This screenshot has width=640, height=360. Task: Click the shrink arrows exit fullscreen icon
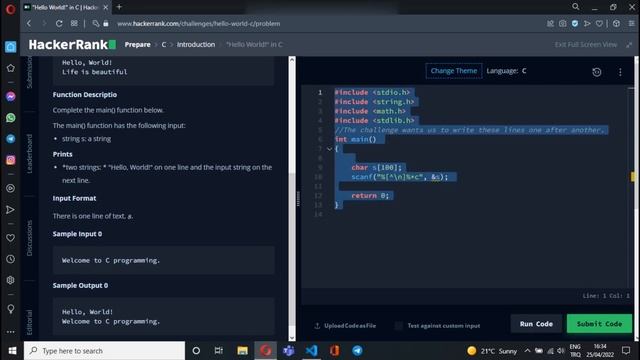[x=629, y=45]
